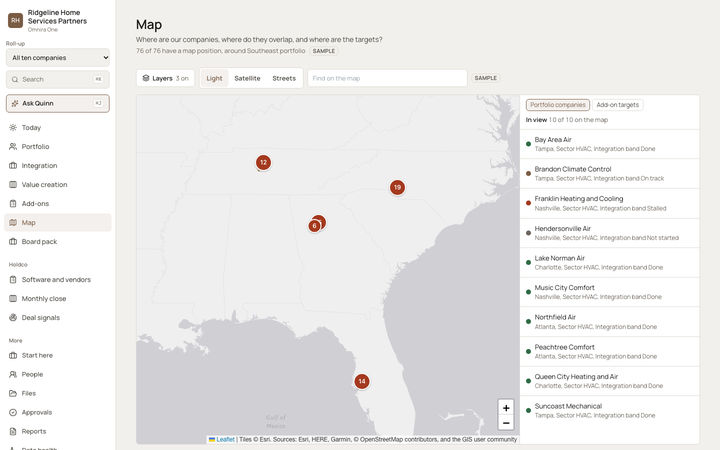Click the Ask Quinn sparkle icon
This screenshot has width=720, height=450.
coord(15,103)
